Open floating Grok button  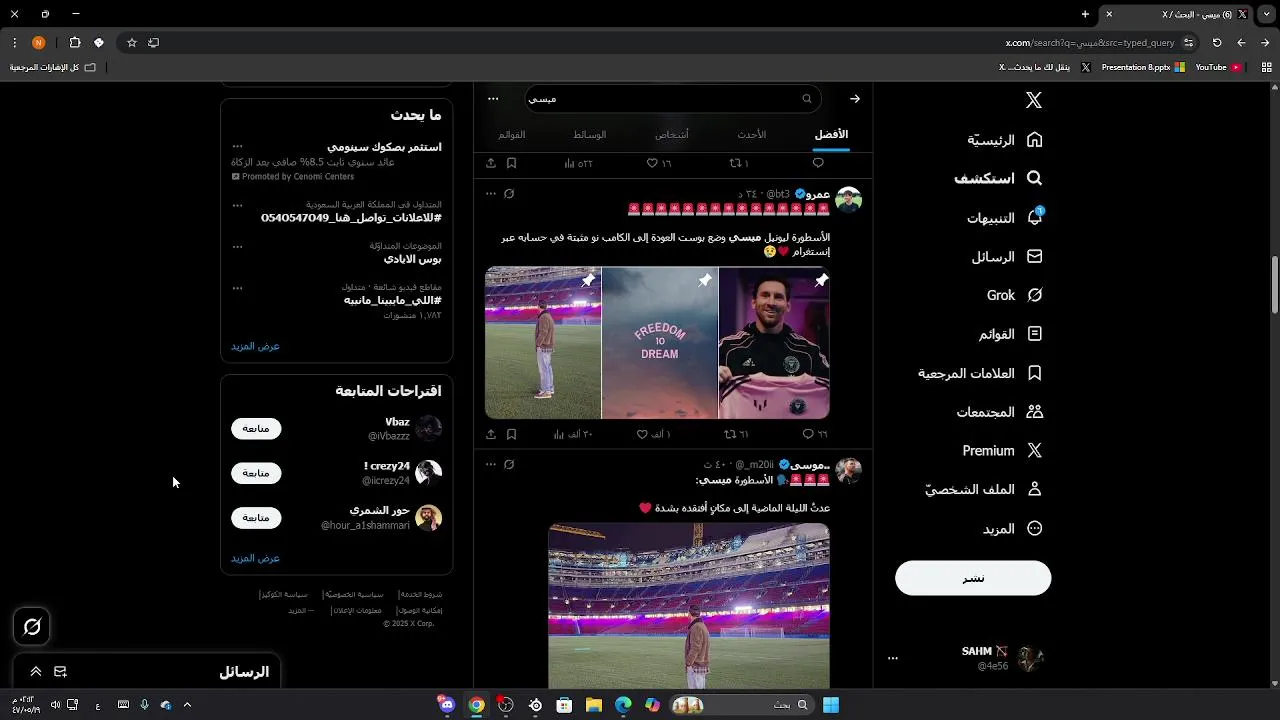point(32,627)
